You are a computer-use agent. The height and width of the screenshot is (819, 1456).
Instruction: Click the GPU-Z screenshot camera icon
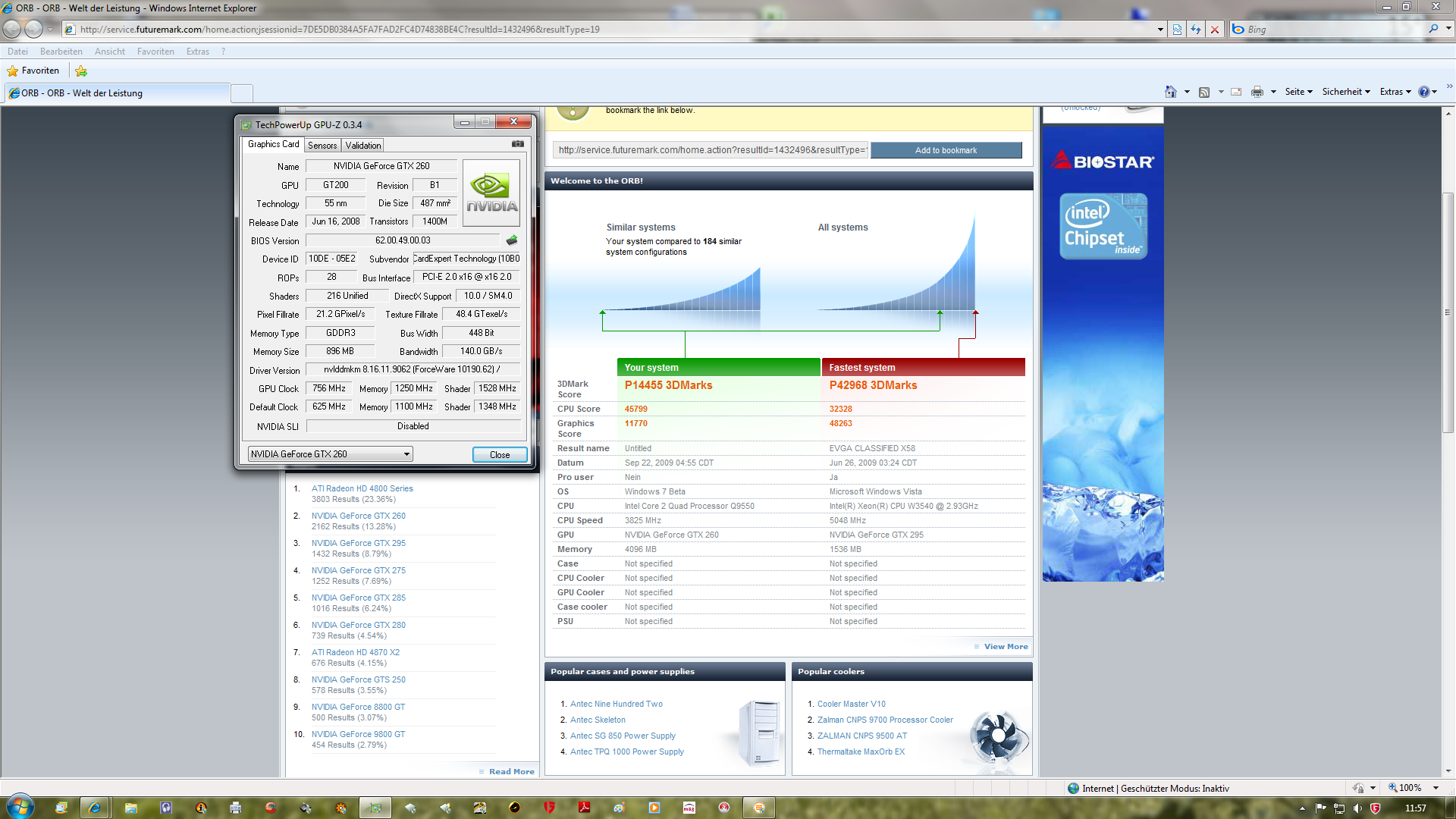click(x=518, y=144)
